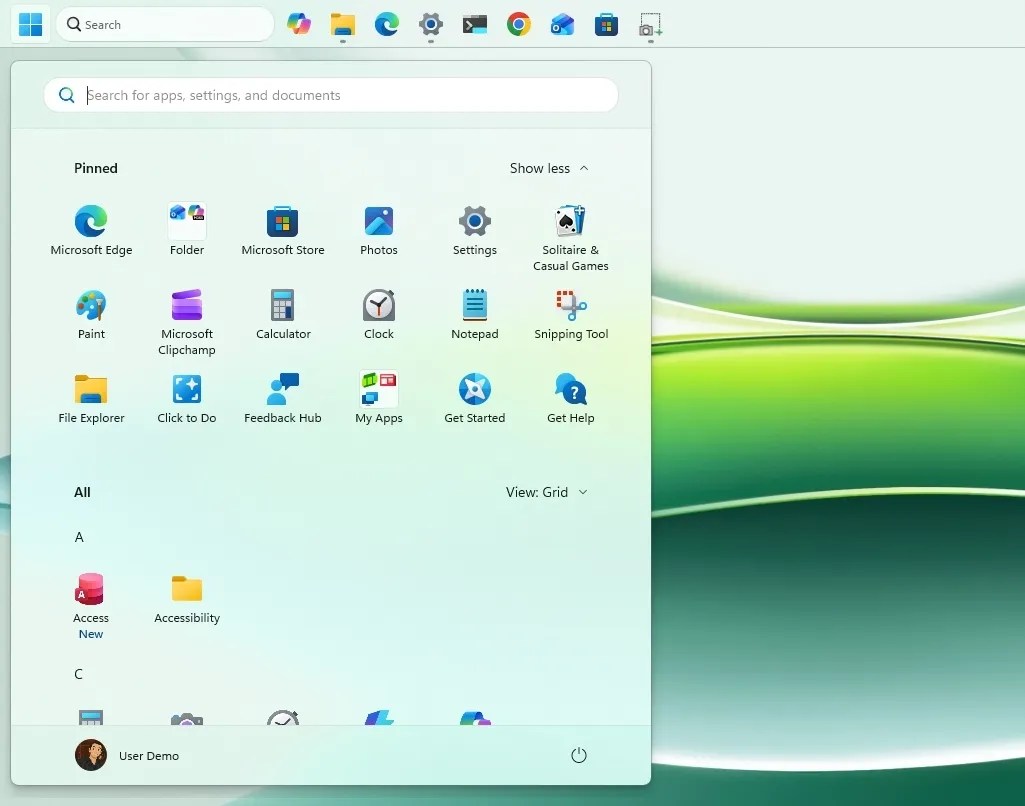This screenshot has height=806, width=1025.
Task: Open the Photos app
Action: tap(378, 231)
